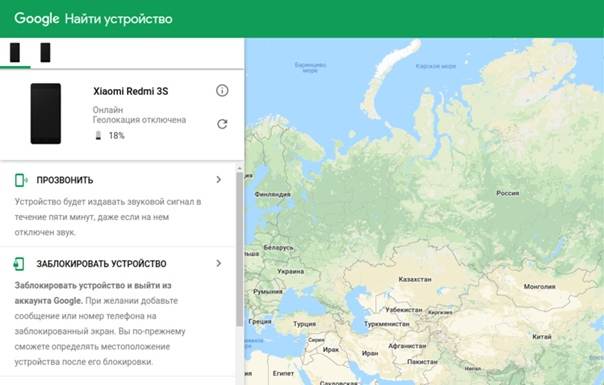The image size is (604, 385).
Task: Click the Украина label on the map
Action: tap(290, 271)
